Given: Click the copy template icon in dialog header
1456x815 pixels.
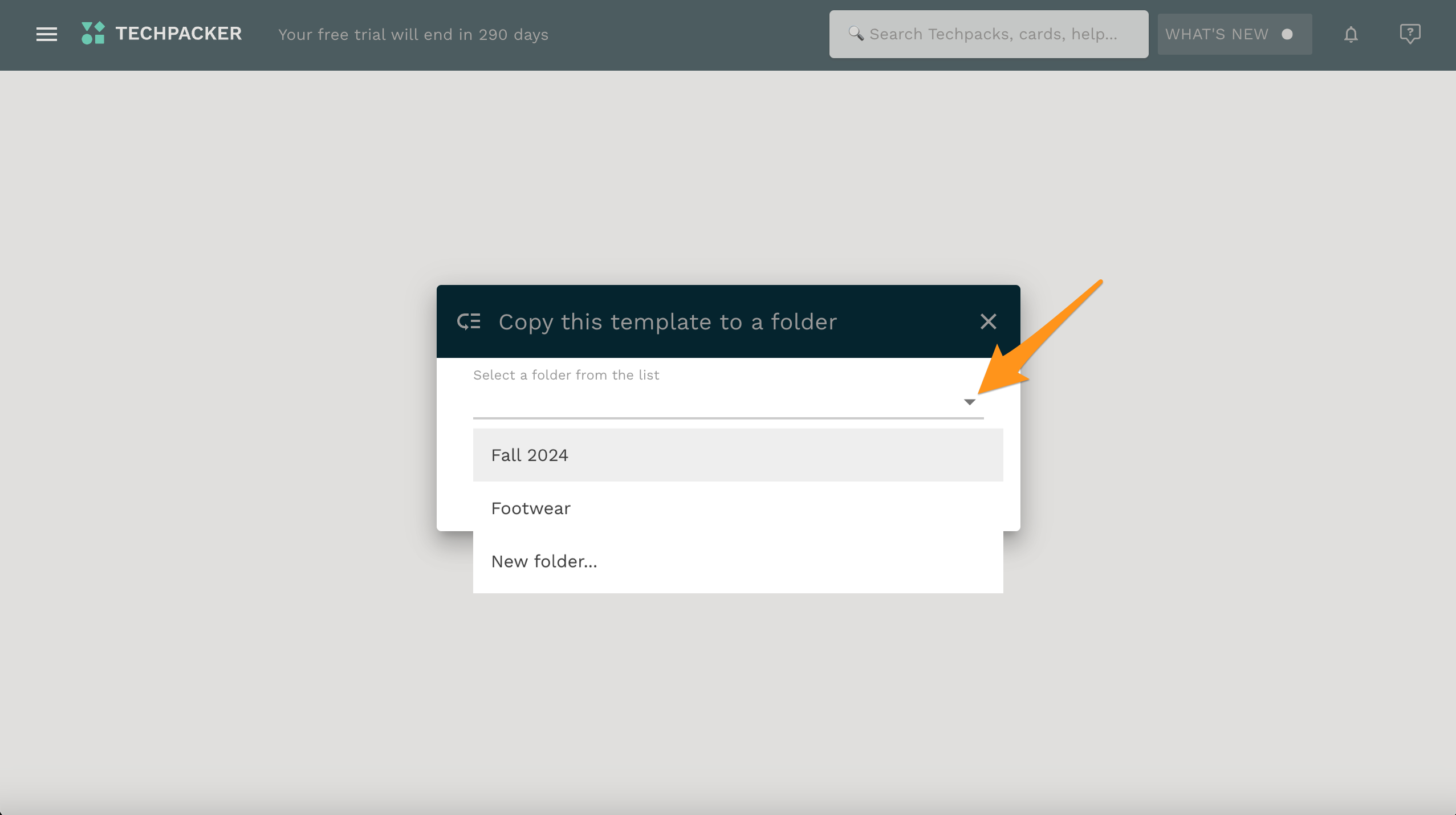Looking at the screenshot, I should click(469, 322).
